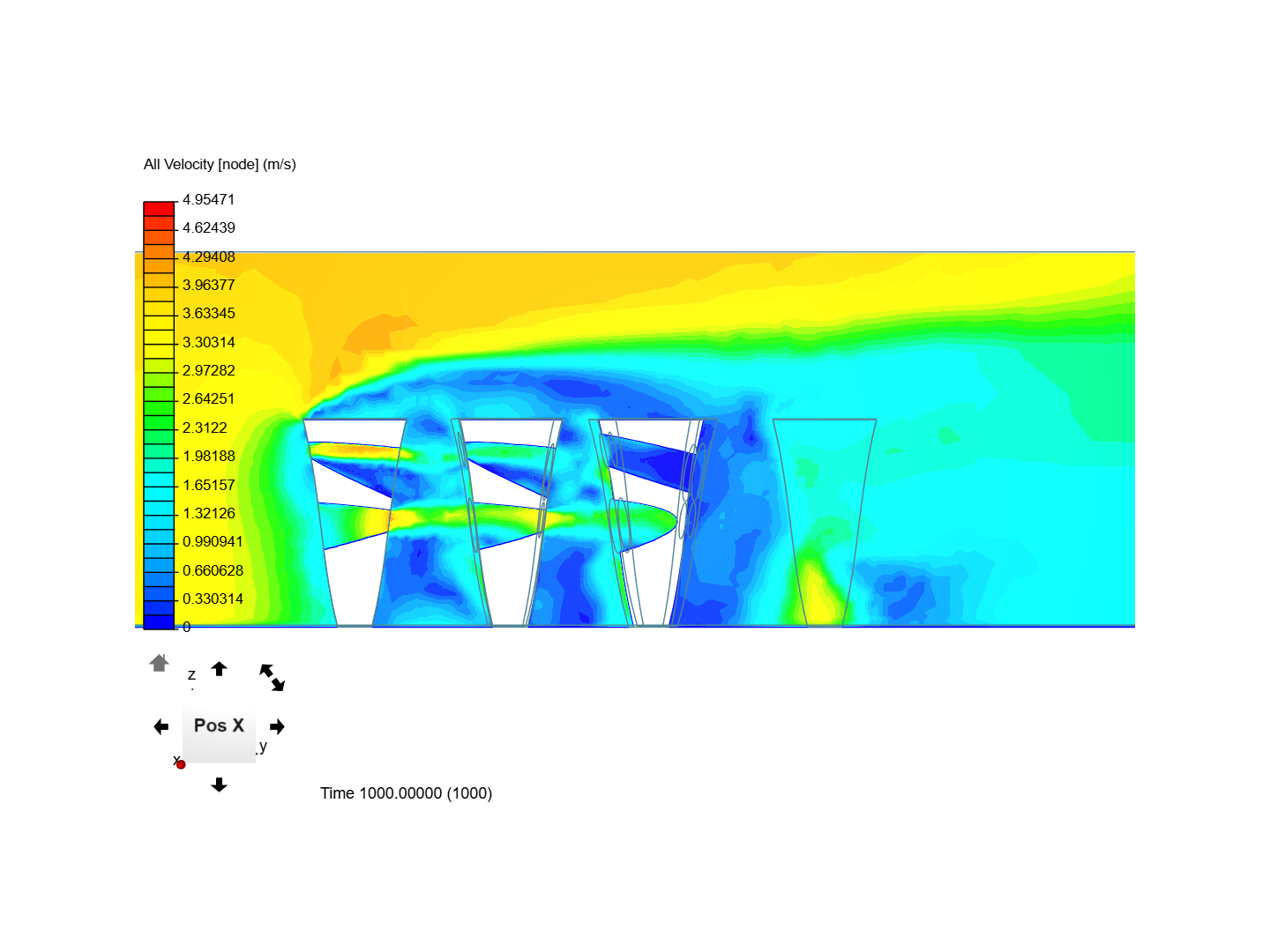
Task: Click the diagonal double-arrow roll icon
Action: point(272,678)
